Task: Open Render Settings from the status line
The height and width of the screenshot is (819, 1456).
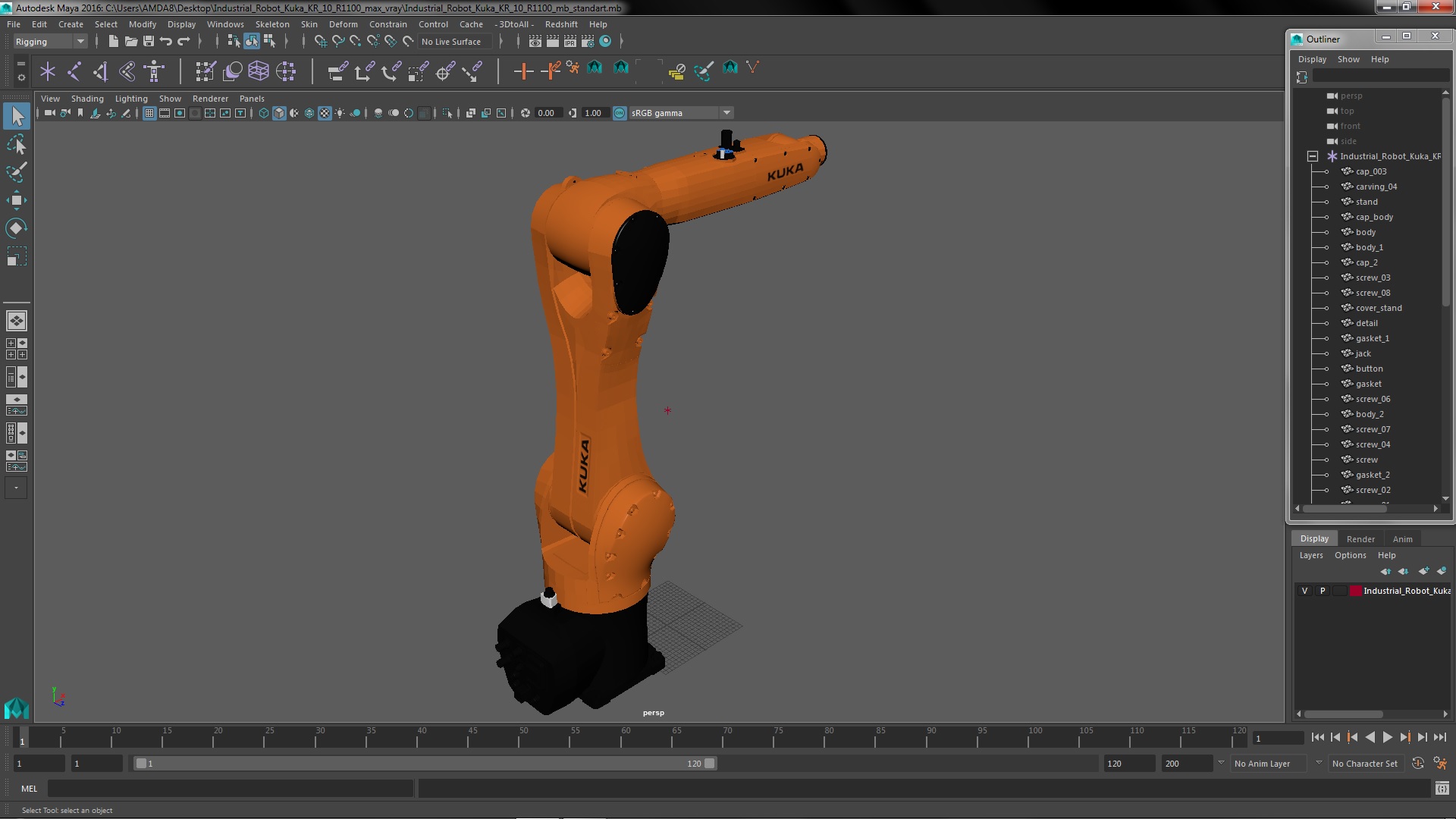Action: [x=588, y=41]
